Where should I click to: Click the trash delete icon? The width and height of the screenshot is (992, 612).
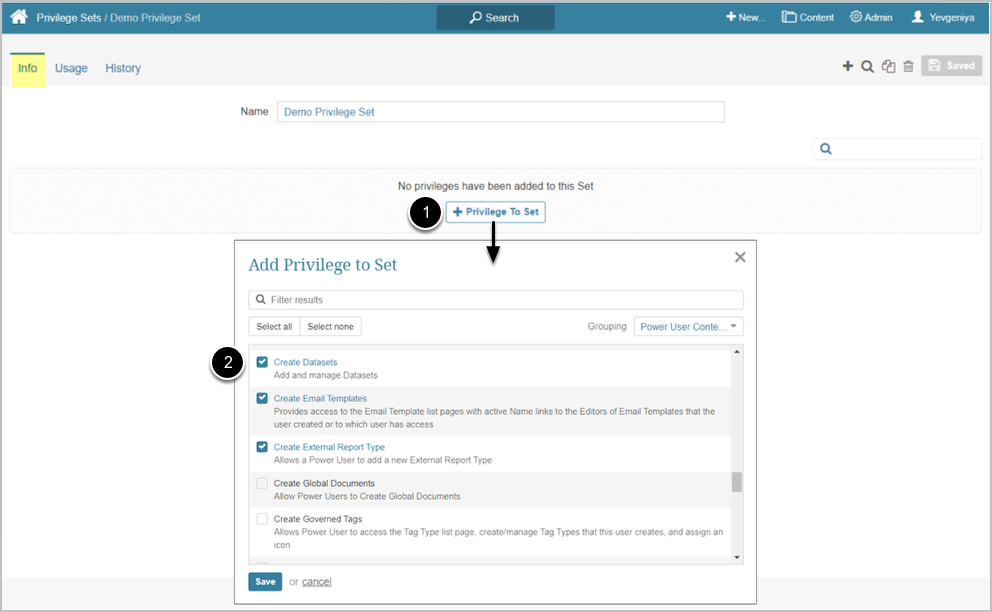click(908, 66)
